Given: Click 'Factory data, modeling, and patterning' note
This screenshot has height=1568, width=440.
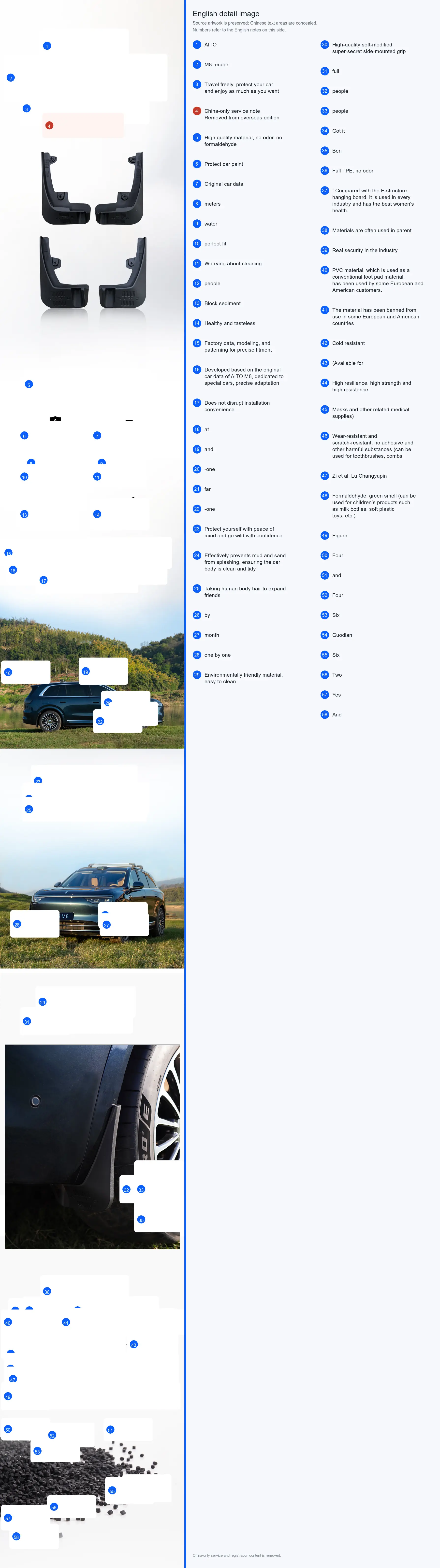Looking at the screenshot, I should tap(238, 346).
